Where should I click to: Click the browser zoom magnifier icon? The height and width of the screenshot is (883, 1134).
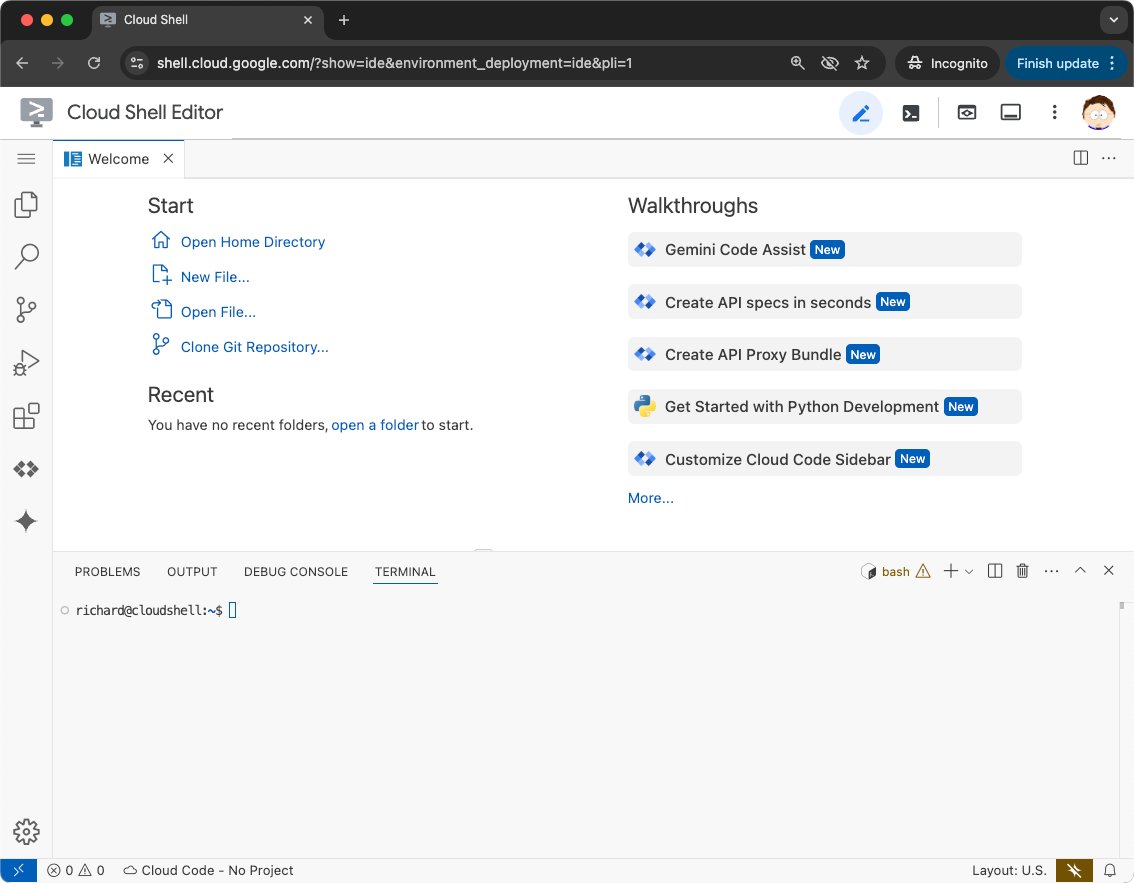point(797,63)
